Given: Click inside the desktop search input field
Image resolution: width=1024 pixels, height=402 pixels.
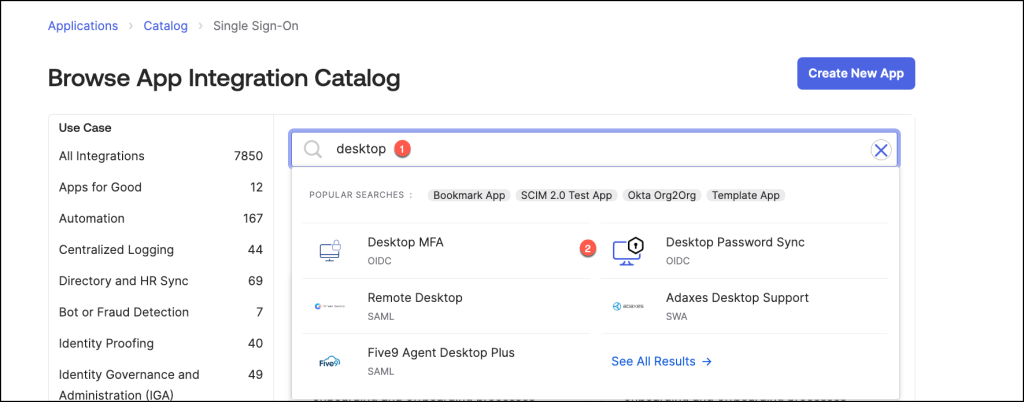Looking at the screenshot, I should (600, 149).
